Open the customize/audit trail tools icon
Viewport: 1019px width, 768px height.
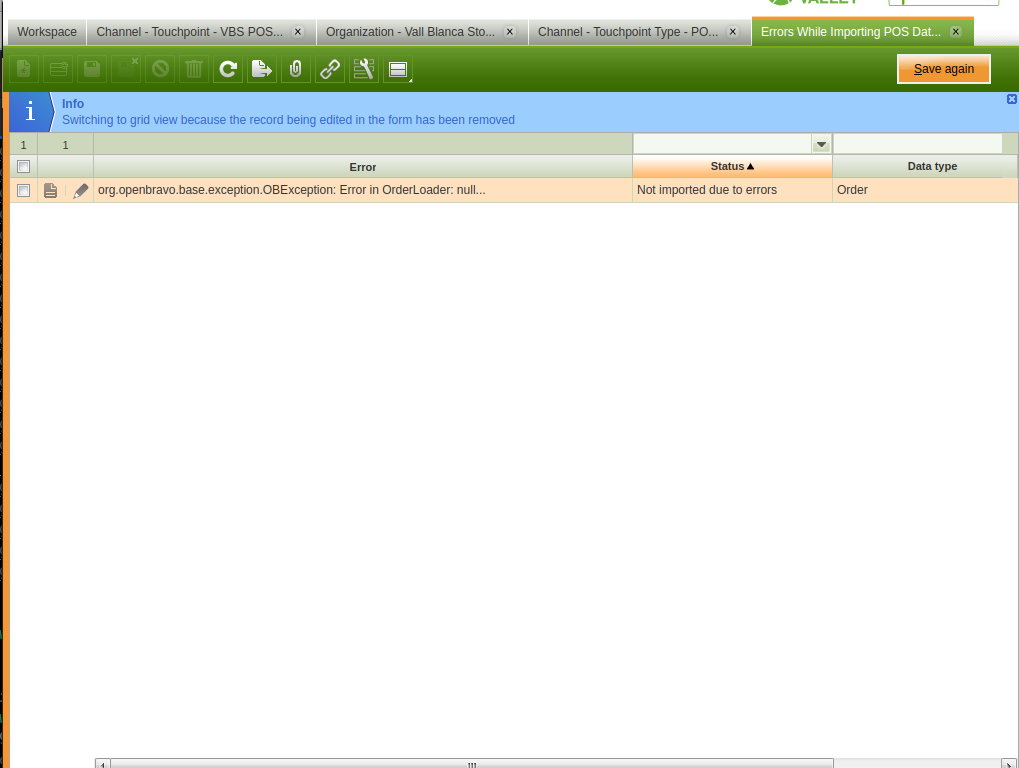[x=363, y=69]
